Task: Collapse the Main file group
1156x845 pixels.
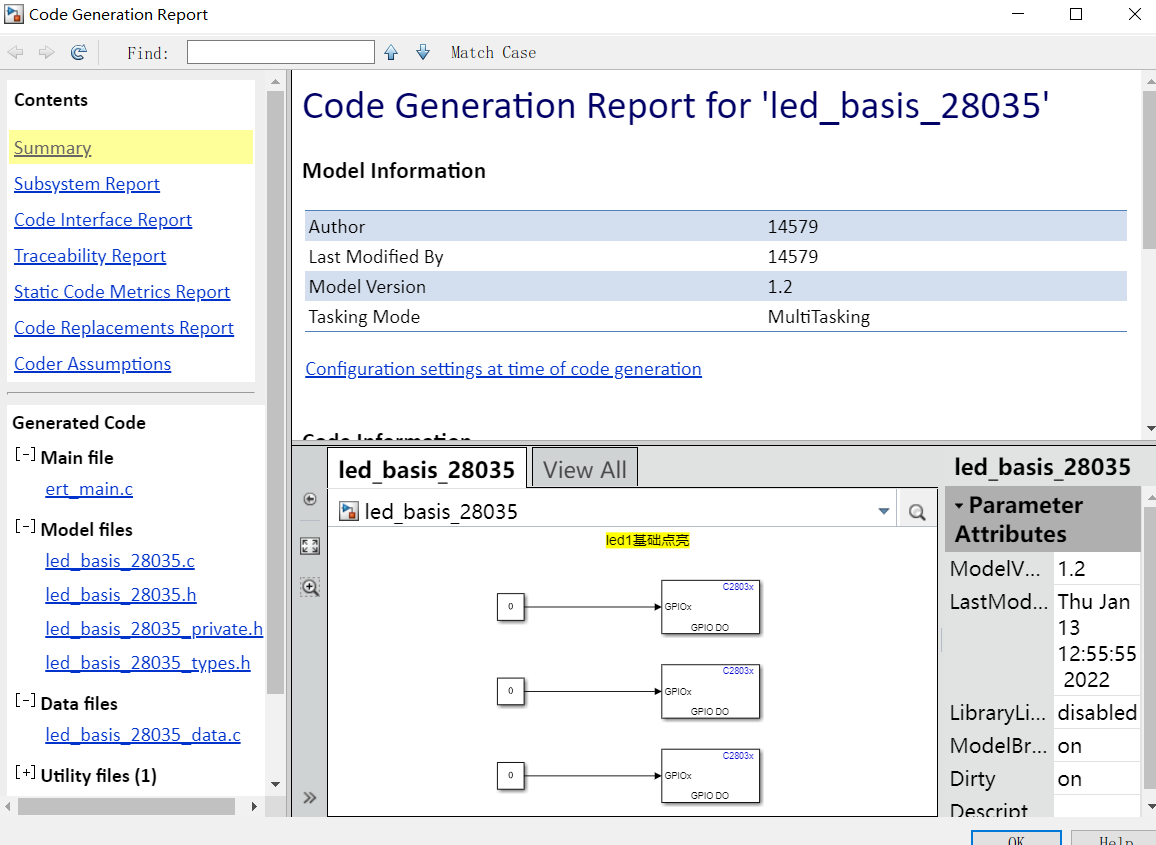Action: (x=24, y=455)
